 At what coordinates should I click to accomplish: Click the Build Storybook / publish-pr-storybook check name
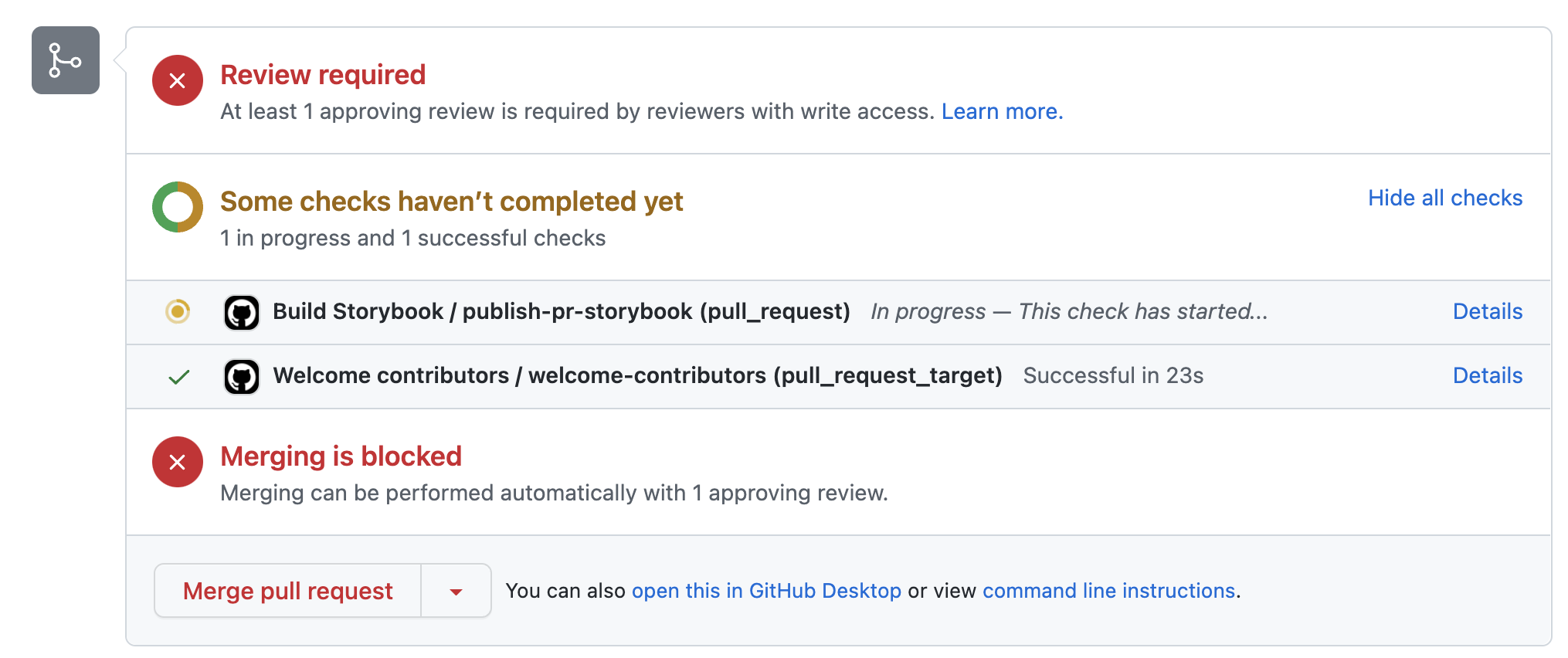(562, 311)
